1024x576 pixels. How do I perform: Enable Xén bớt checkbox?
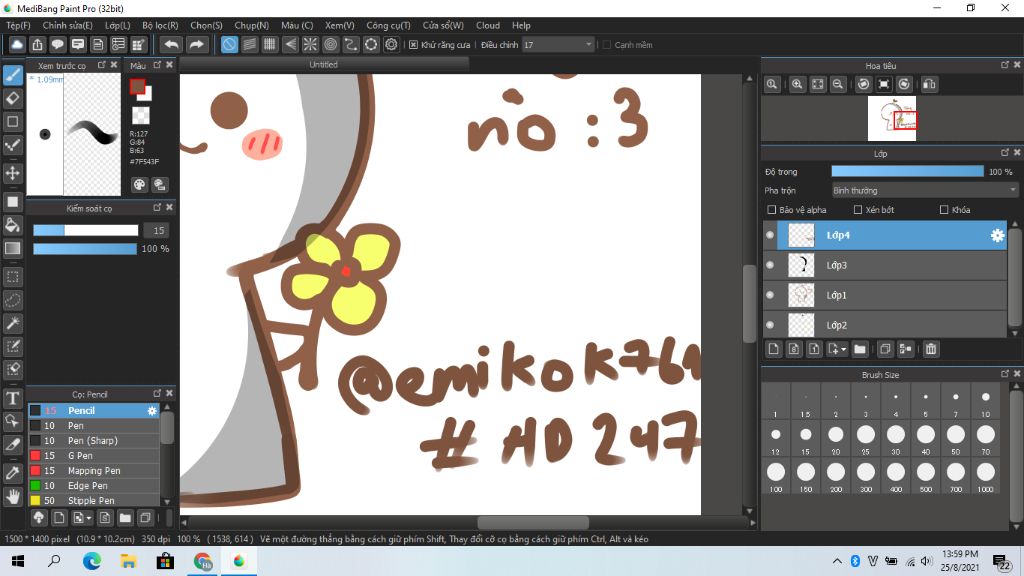(x=858, y=210)
